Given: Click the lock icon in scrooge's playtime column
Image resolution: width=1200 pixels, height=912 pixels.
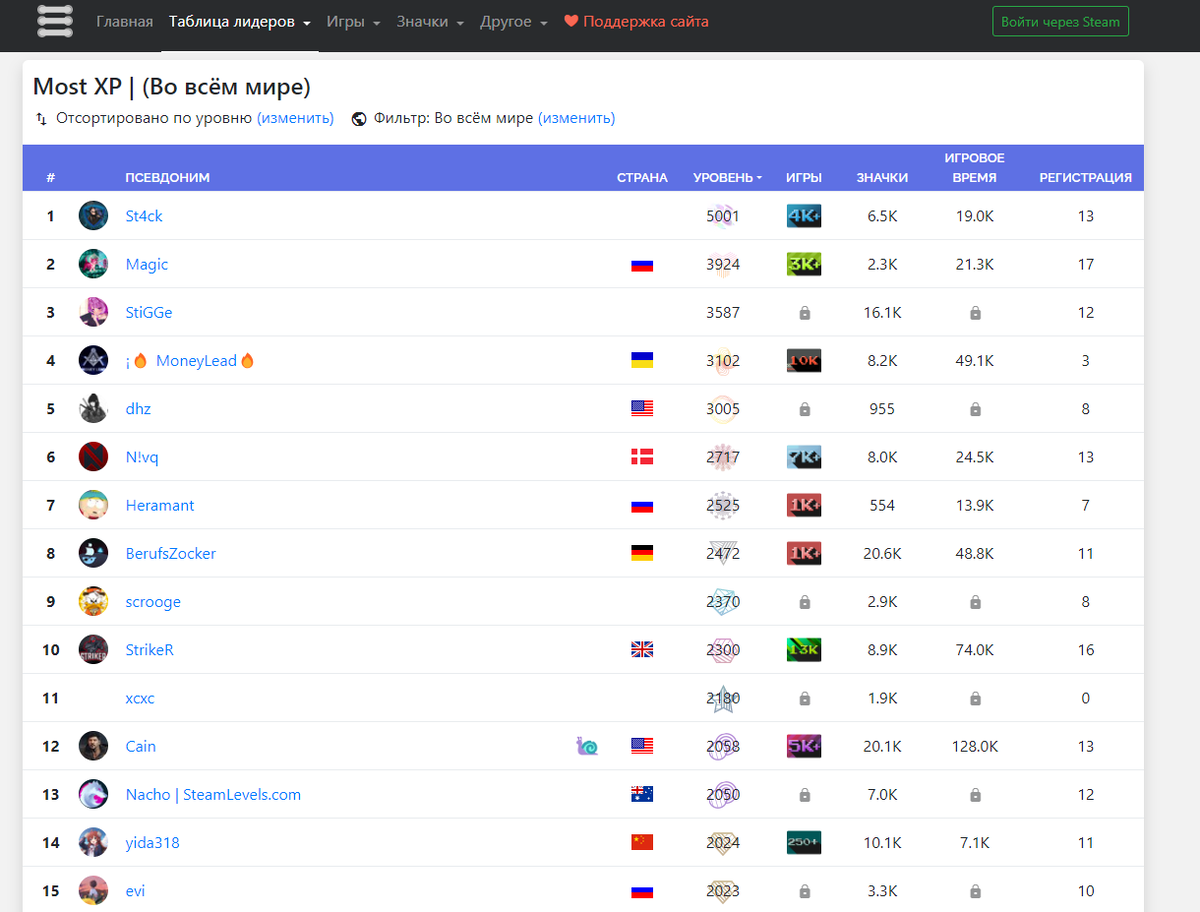Looking at the screenshot, I should pos(974,601).
